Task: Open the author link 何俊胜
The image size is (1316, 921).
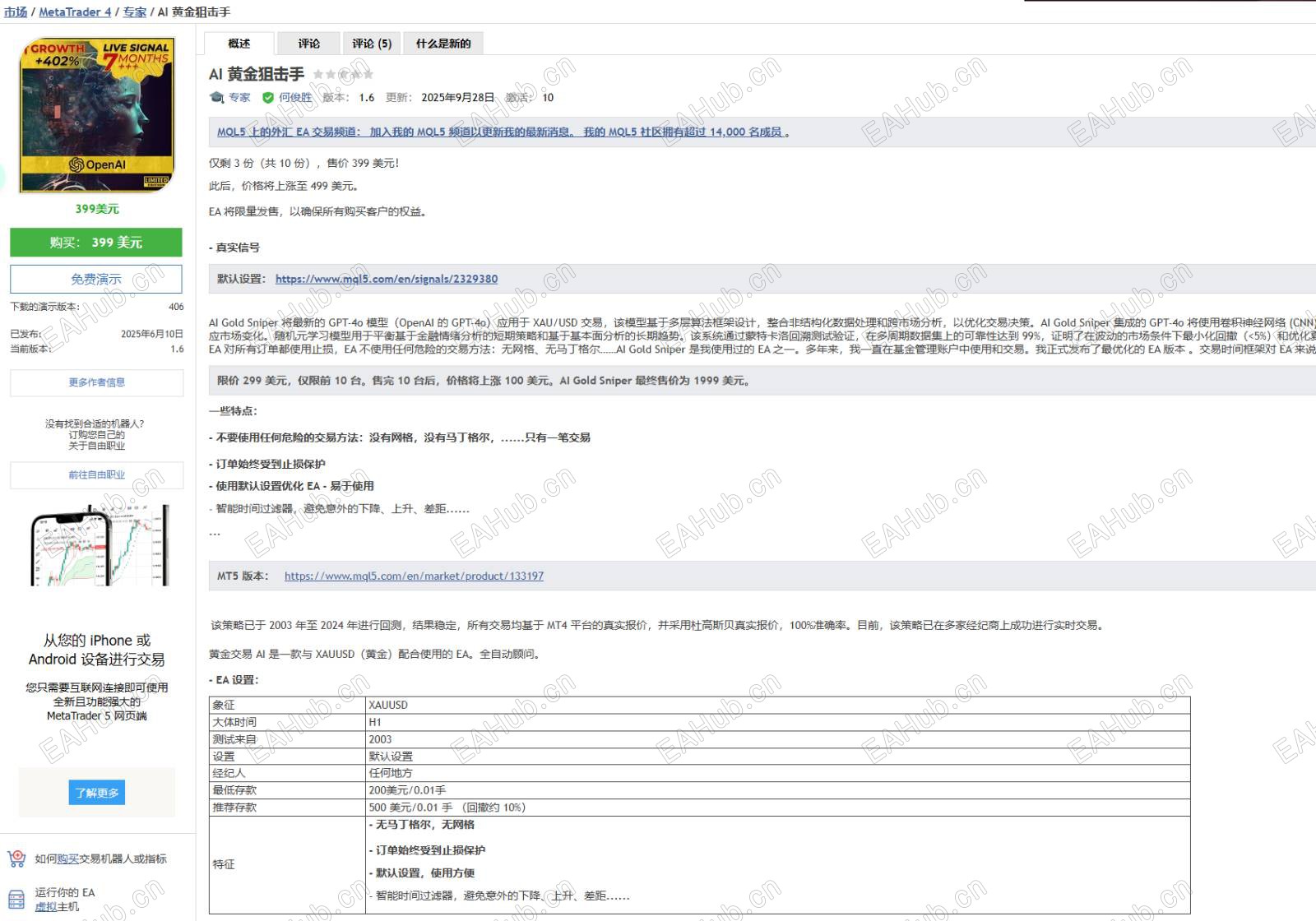Action: (x=295, y=97)
